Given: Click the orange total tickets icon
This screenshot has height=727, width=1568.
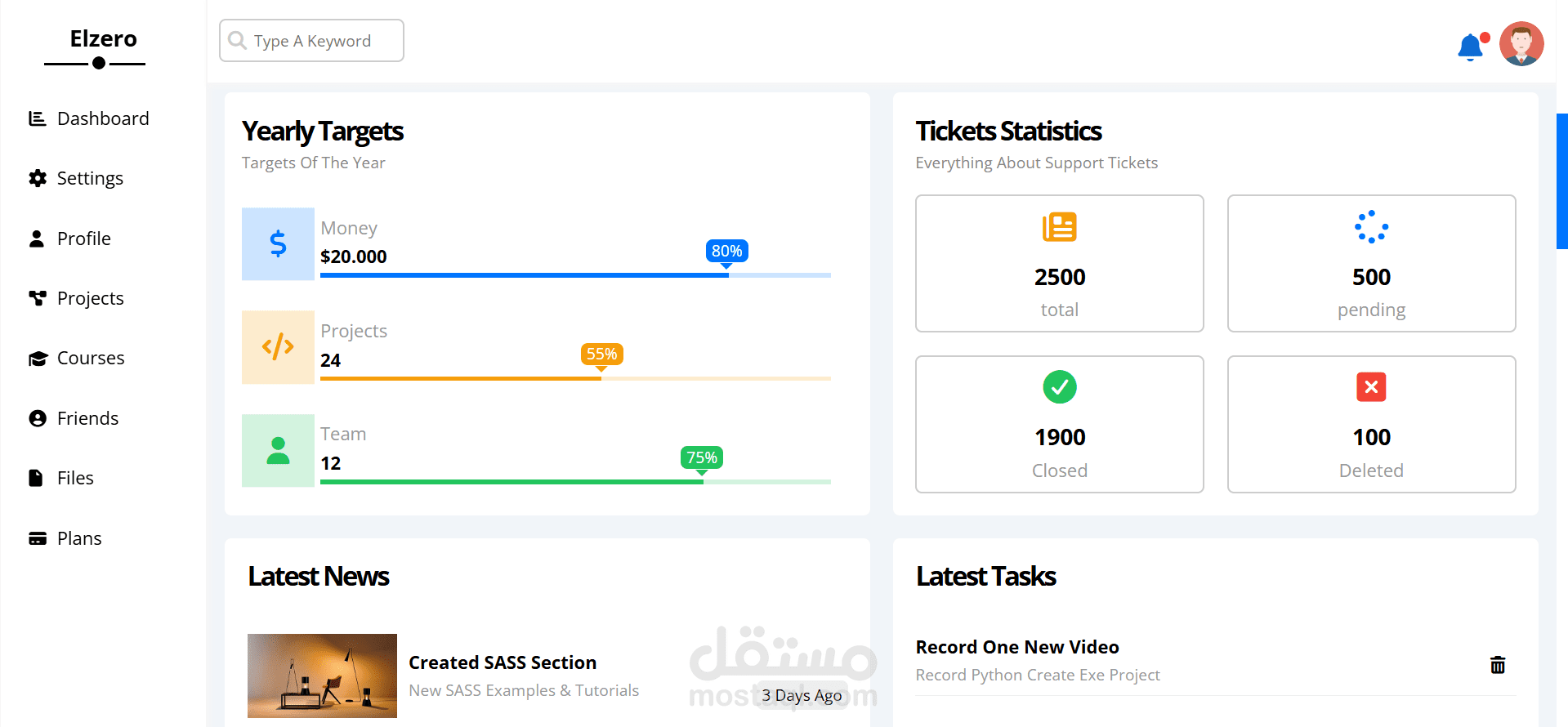Looking at the screenshot, I should point(1059,227).
